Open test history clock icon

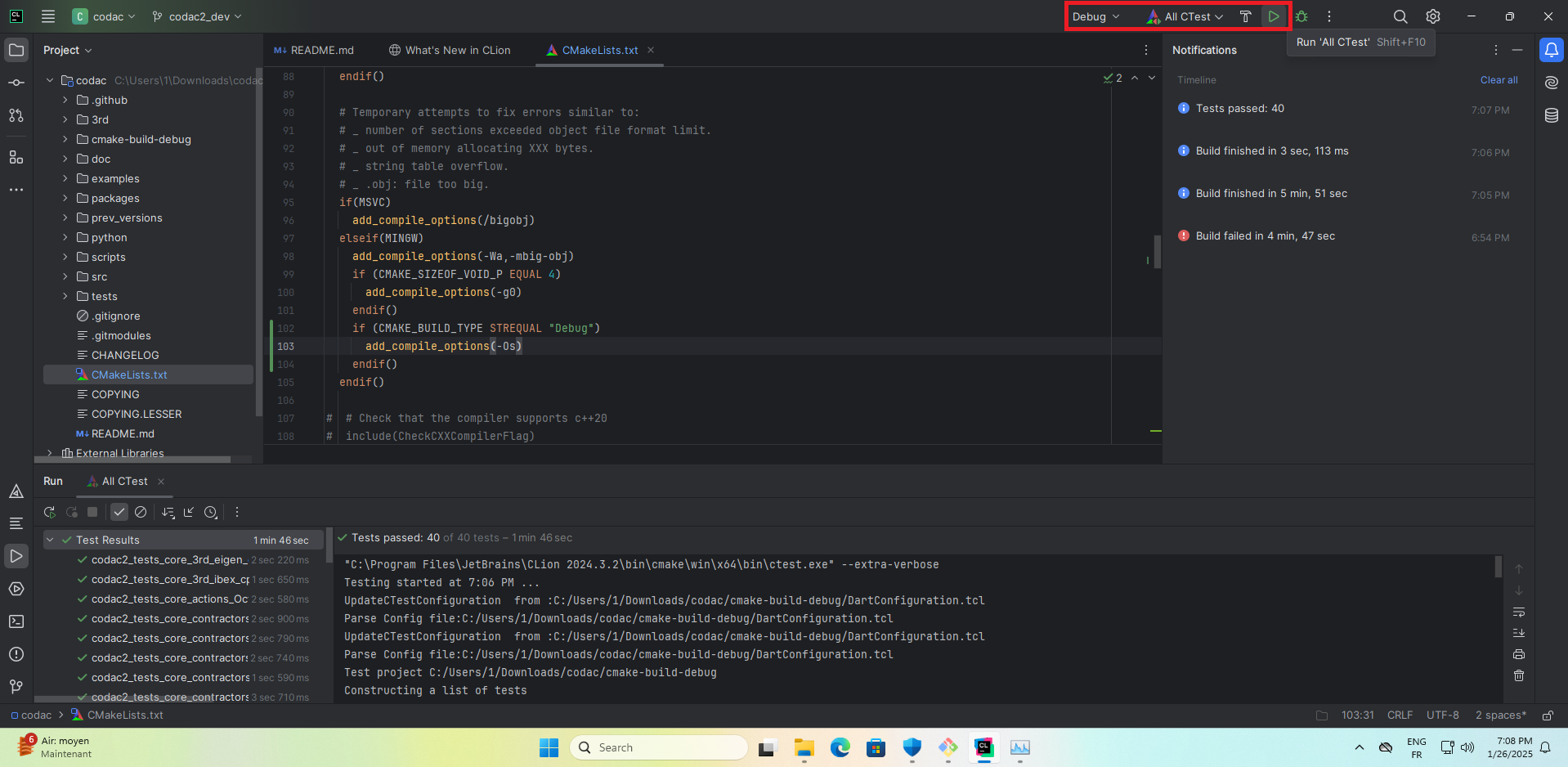click(211, 512)
